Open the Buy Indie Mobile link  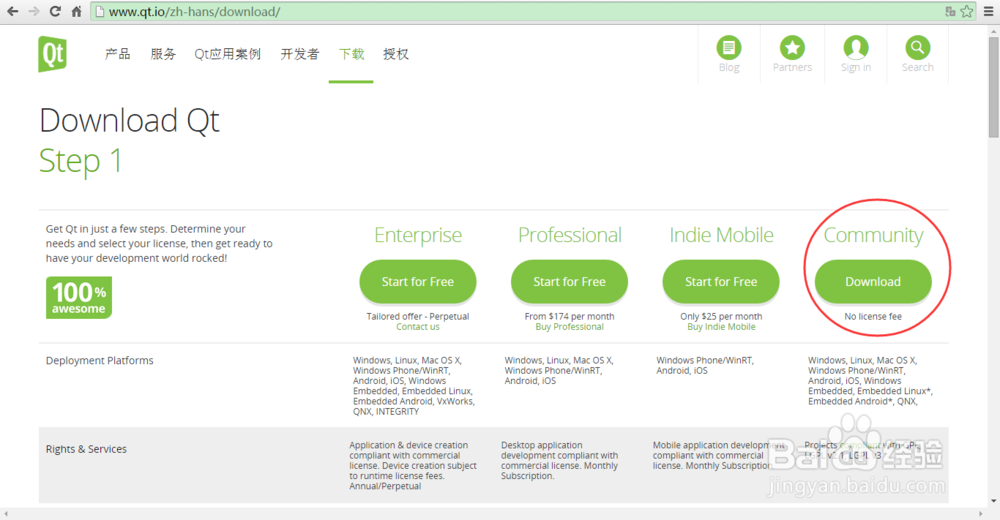pos(721,327)
